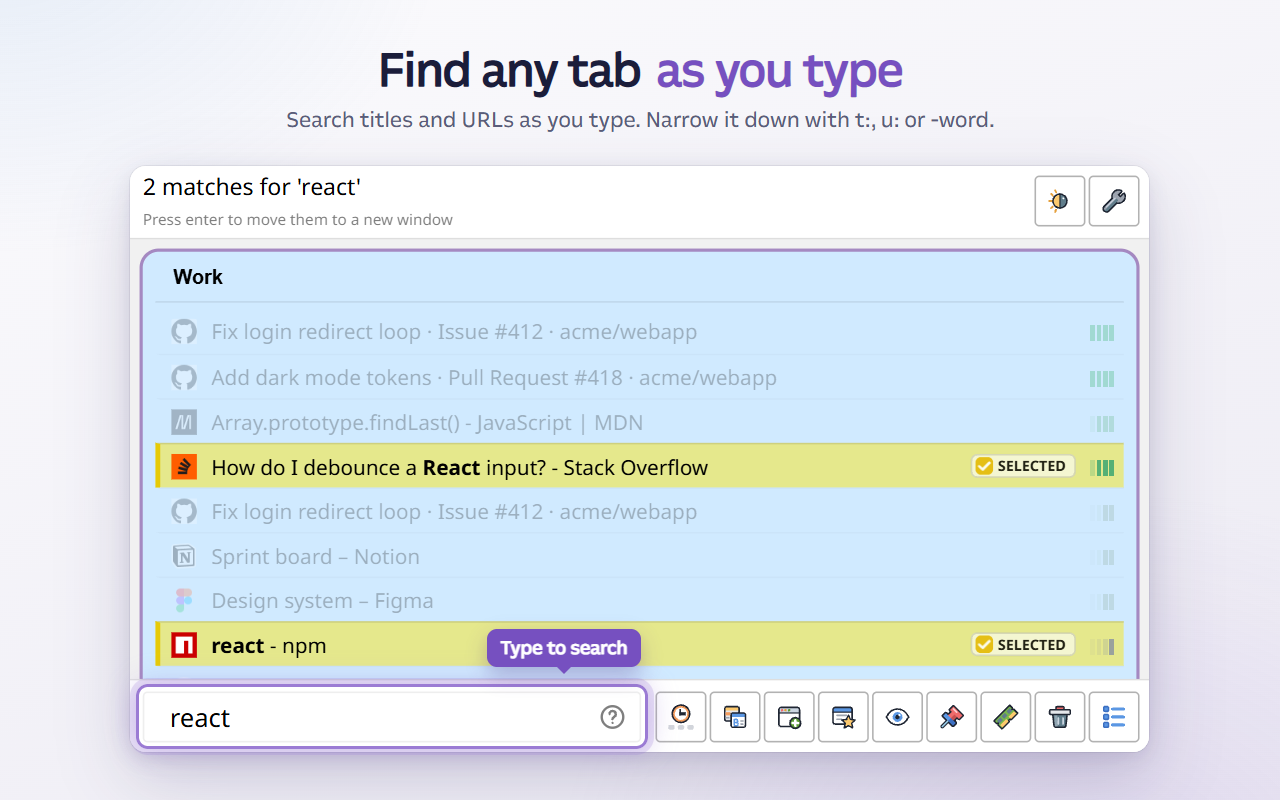This screenshot has width=1280, height=800.
Task: Open 'Add dark mode tokens' pull request row
Action: coord(640,378)
